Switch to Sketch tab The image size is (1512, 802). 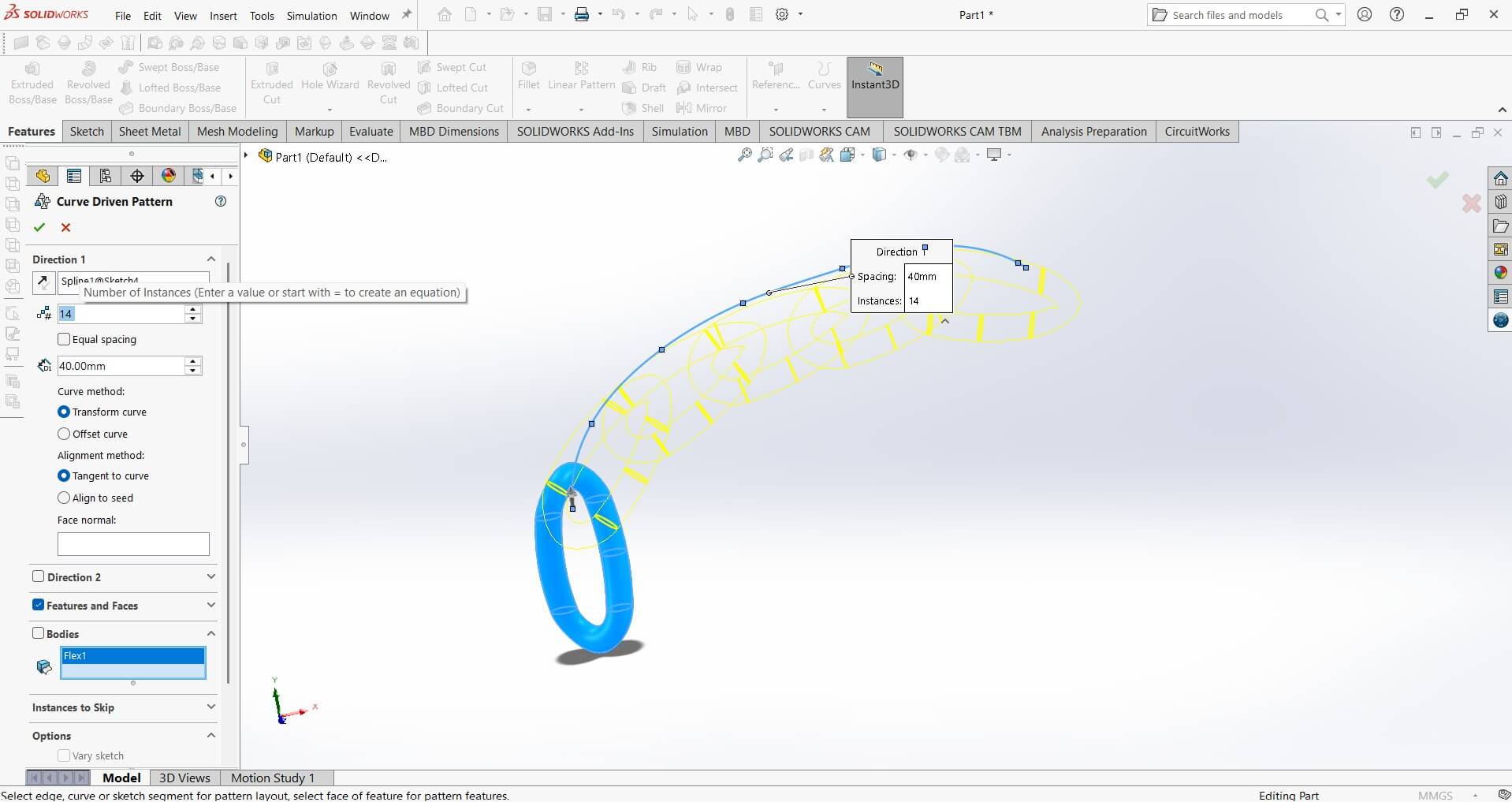87,132
